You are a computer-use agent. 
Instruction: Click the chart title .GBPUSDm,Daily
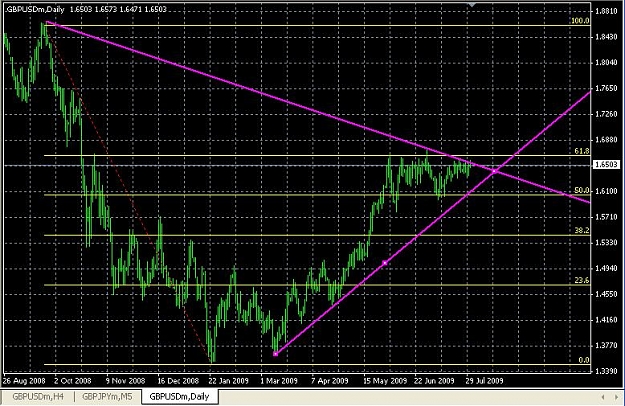coord(35,9)
